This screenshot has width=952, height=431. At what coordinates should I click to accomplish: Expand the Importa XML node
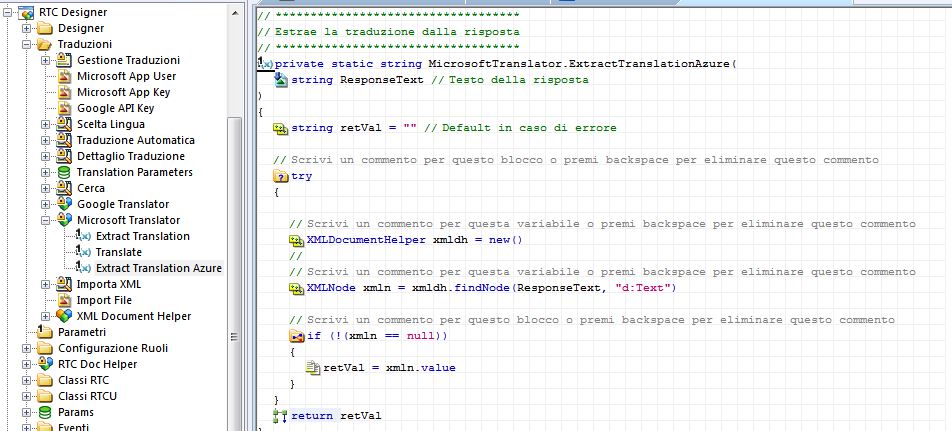[46, 284]
